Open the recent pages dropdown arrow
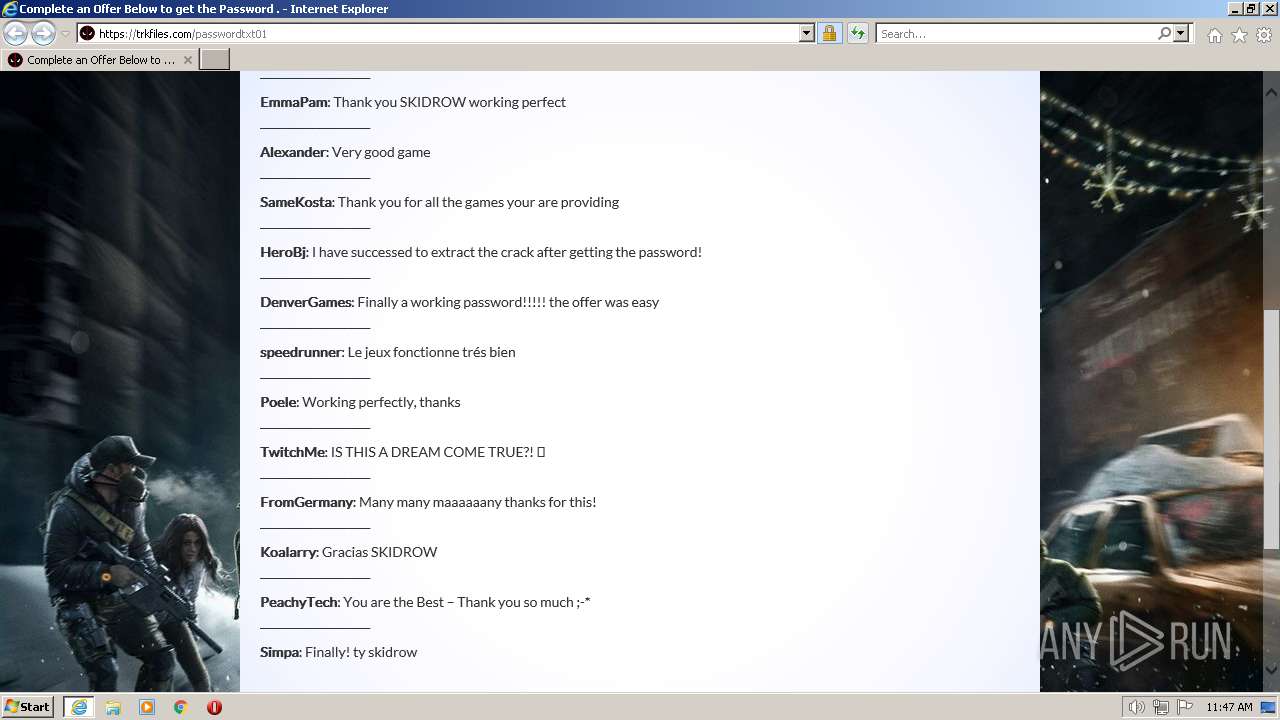Image resolution: width=1280 pixels, height=720 pixels. (65, 33)
